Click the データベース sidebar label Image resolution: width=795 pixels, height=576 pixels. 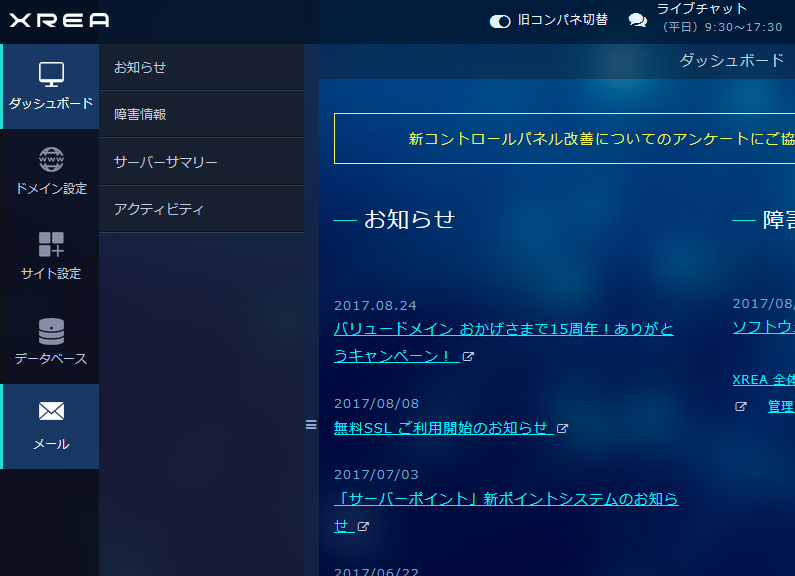click(51, 358)
